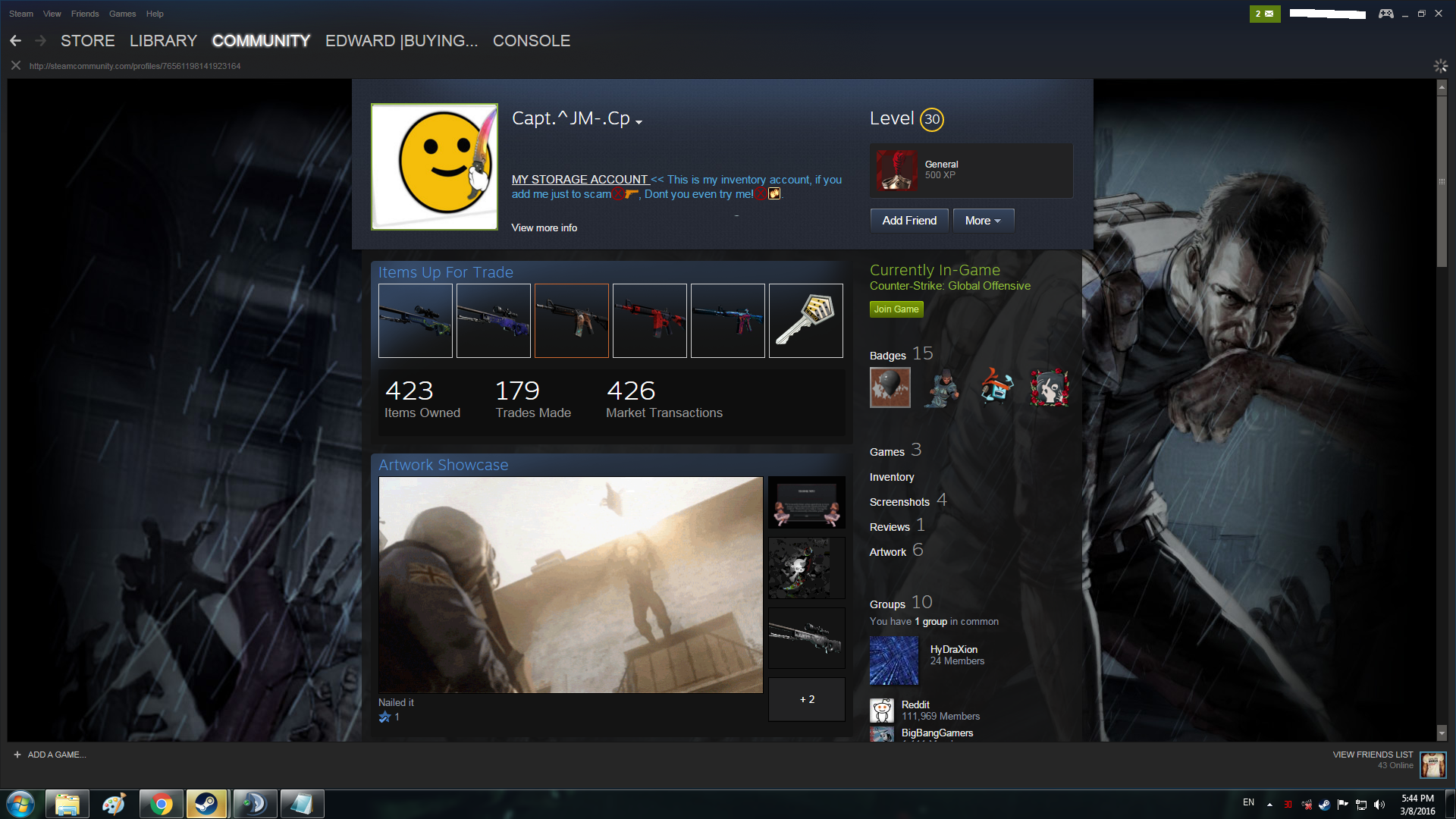The height and width of the screenshot is (819, 1456).
Task: Expand the +2 artwork thumbnails
Action: pos(806,699)
